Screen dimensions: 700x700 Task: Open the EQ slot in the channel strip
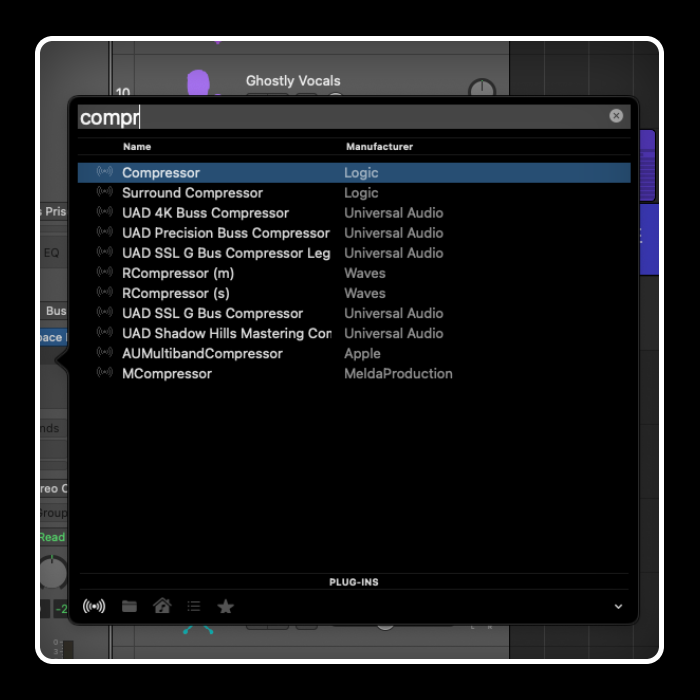[x=52, y=253]
